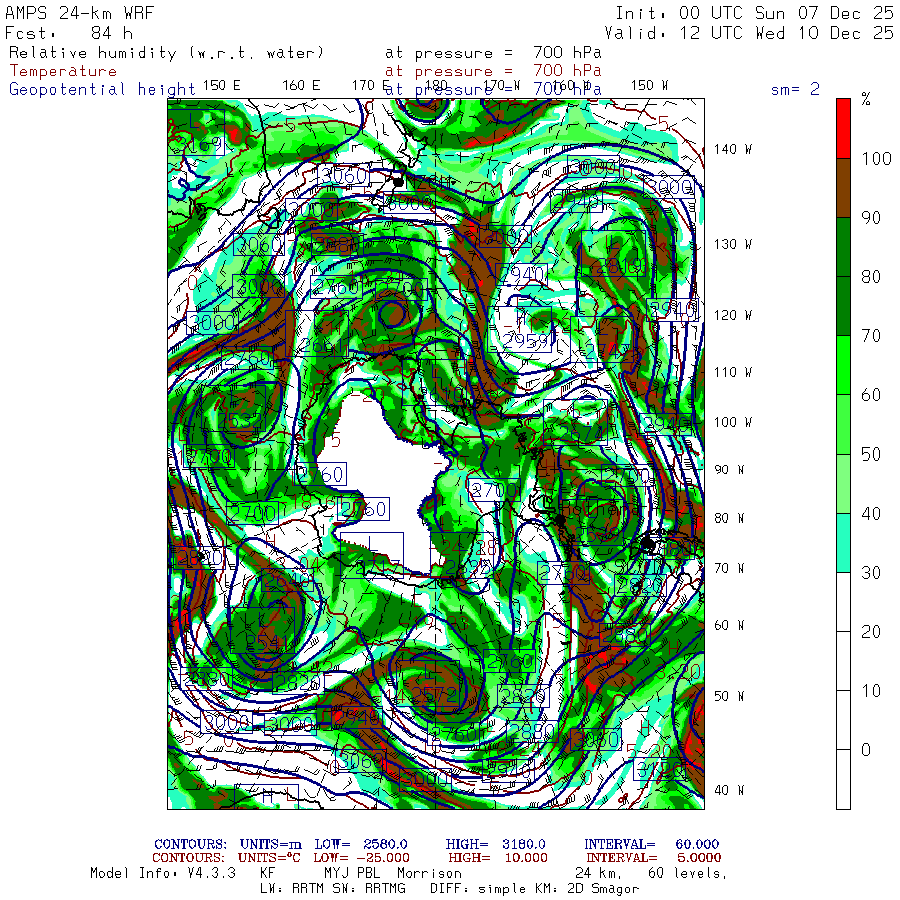
Task: Click the '2541' low center label on map
Action: pos(269,642)
